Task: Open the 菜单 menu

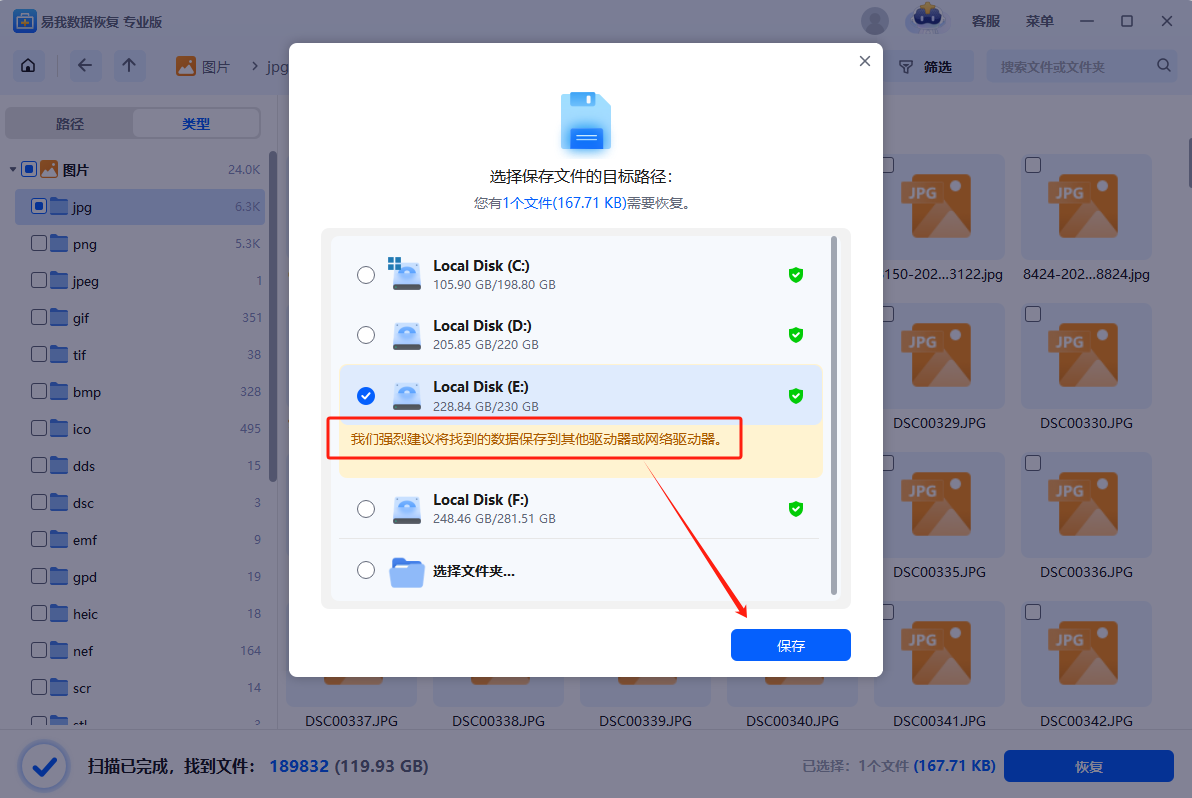Action: coord(1039,21)
